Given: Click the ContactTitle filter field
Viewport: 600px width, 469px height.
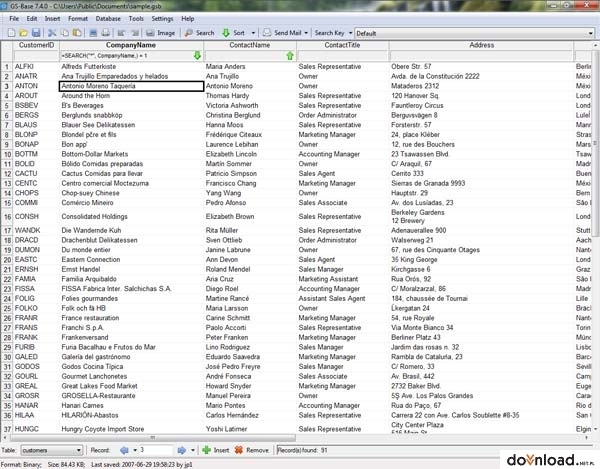Looking at the screenshot, I should point(342,56).
